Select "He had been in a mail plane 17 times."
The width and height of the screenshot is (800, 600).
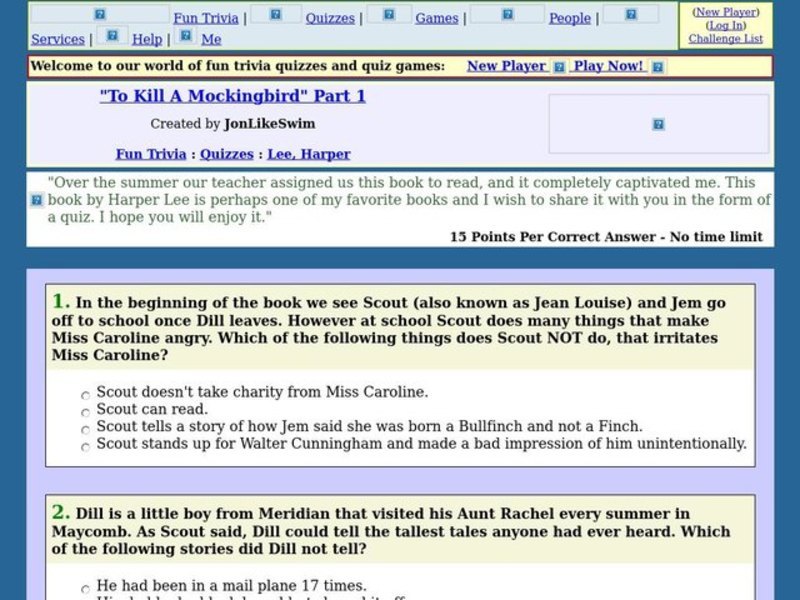pos(86,588)
